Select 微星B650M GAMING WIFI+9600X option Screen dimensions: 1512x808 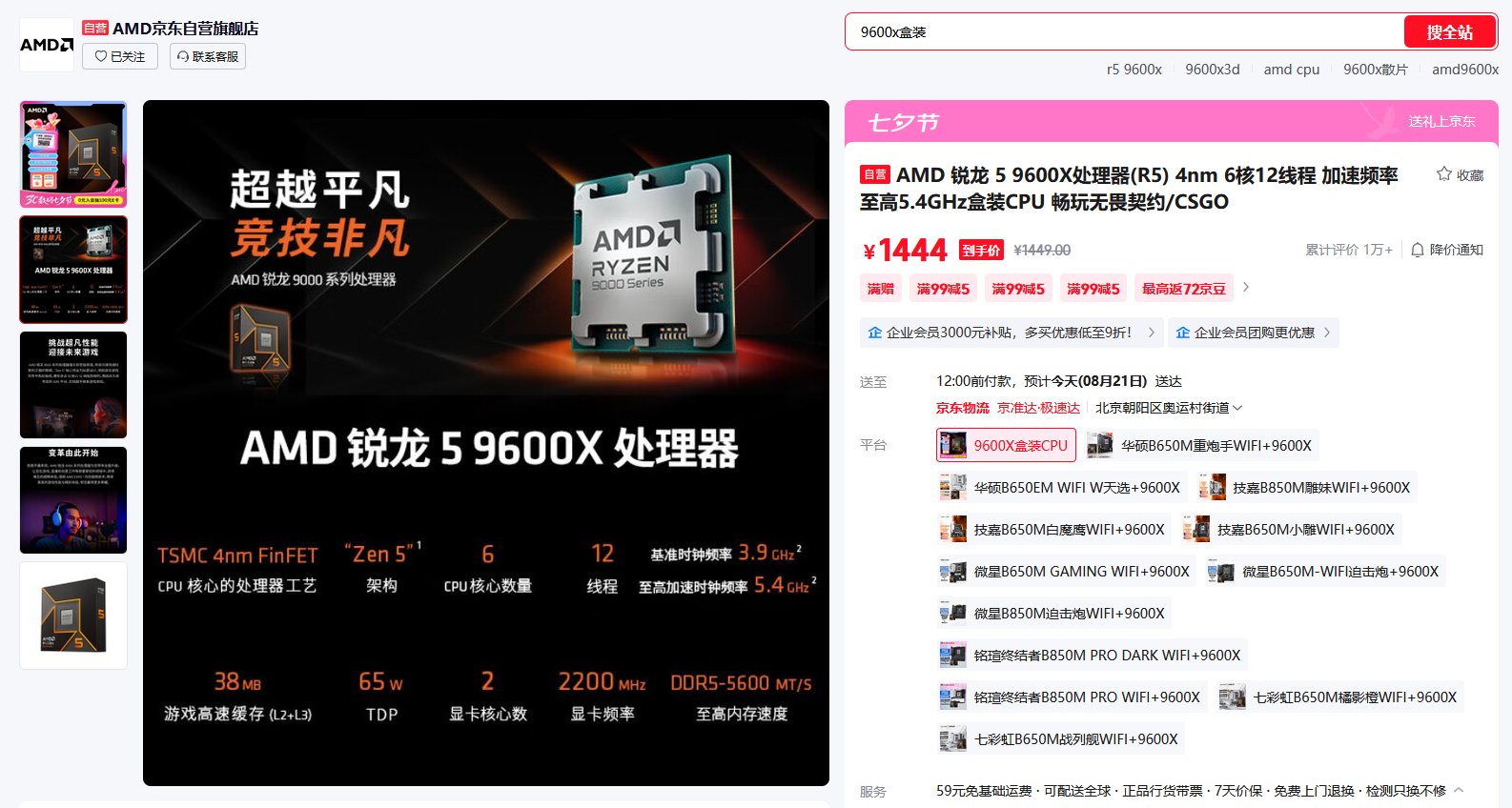pyautogui.click(x=1067, y=571)
